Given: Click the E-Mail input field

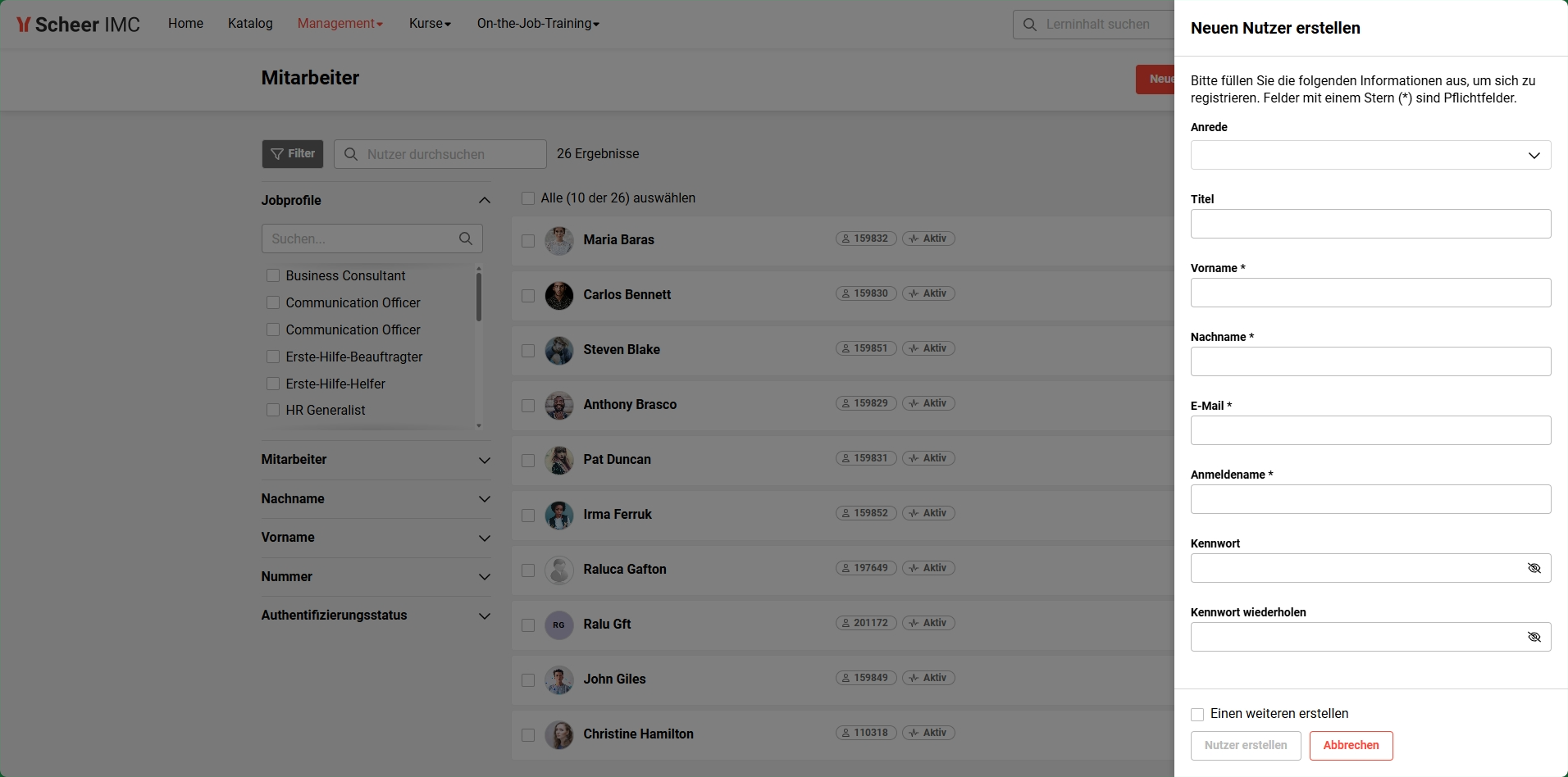Looking at the screenshot, I should (x=1370, y=430).
